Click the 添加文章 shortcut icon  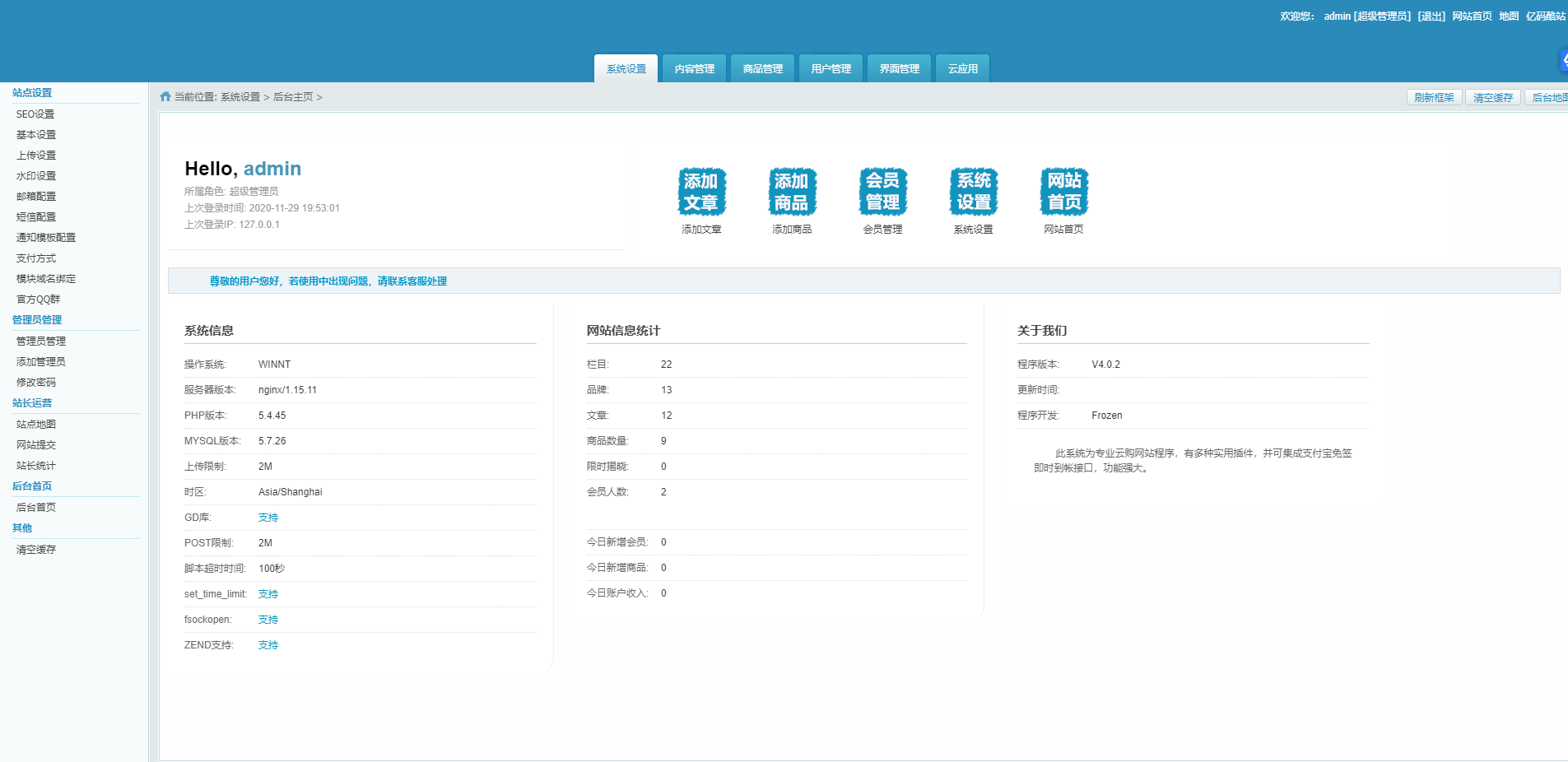701,192
